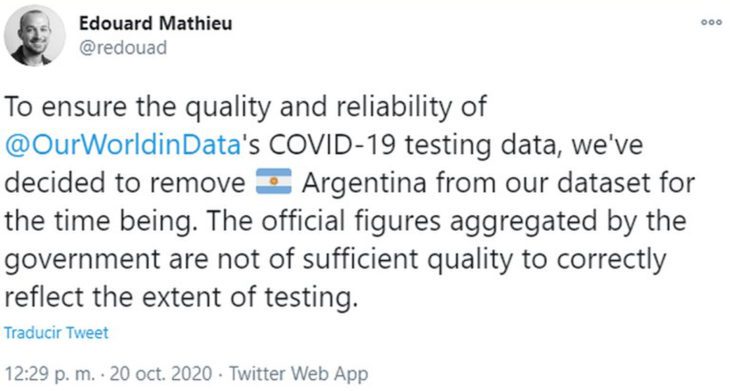Click Edouard Mathieu's profile avatar photo
730x391 pixels.
(35, 35)
